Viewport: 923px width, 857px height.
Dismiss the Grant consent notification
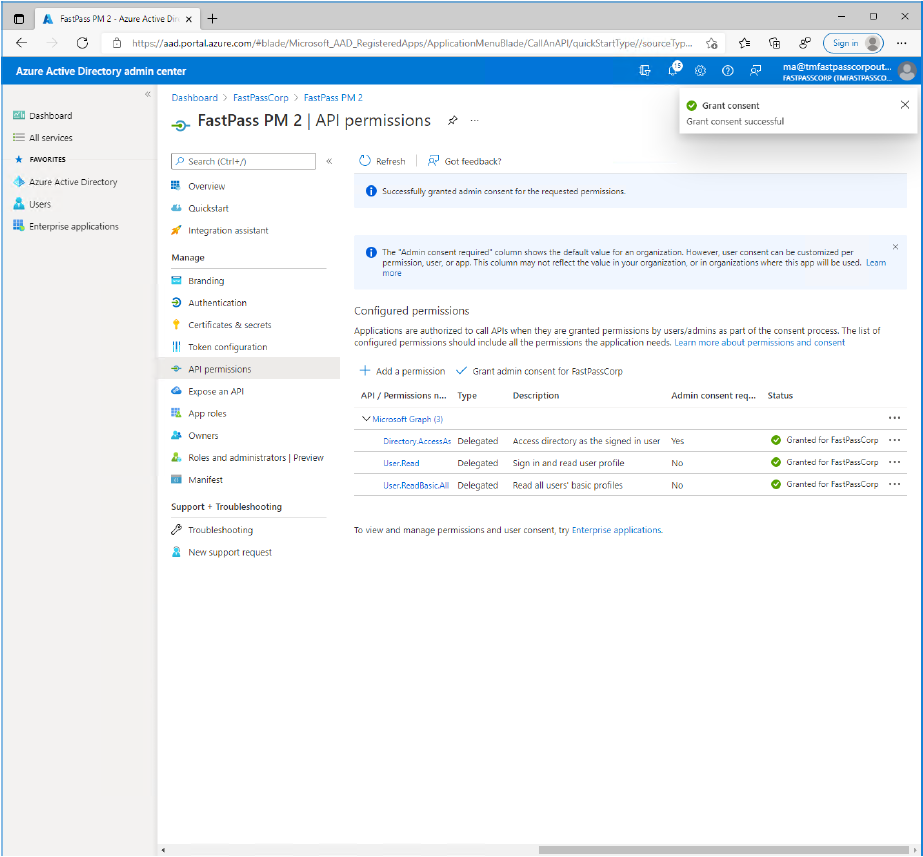tap(905, 105)
